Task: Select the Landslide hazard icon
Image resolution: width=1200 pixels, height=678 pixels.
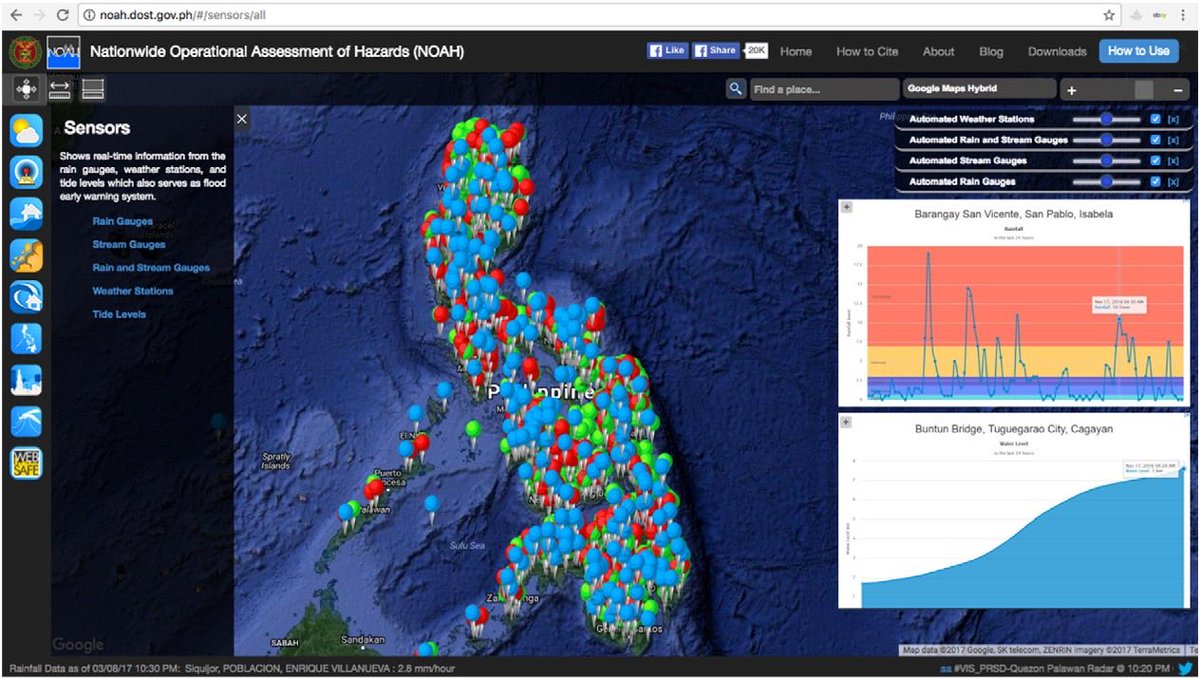Action: tap(25, 255)
